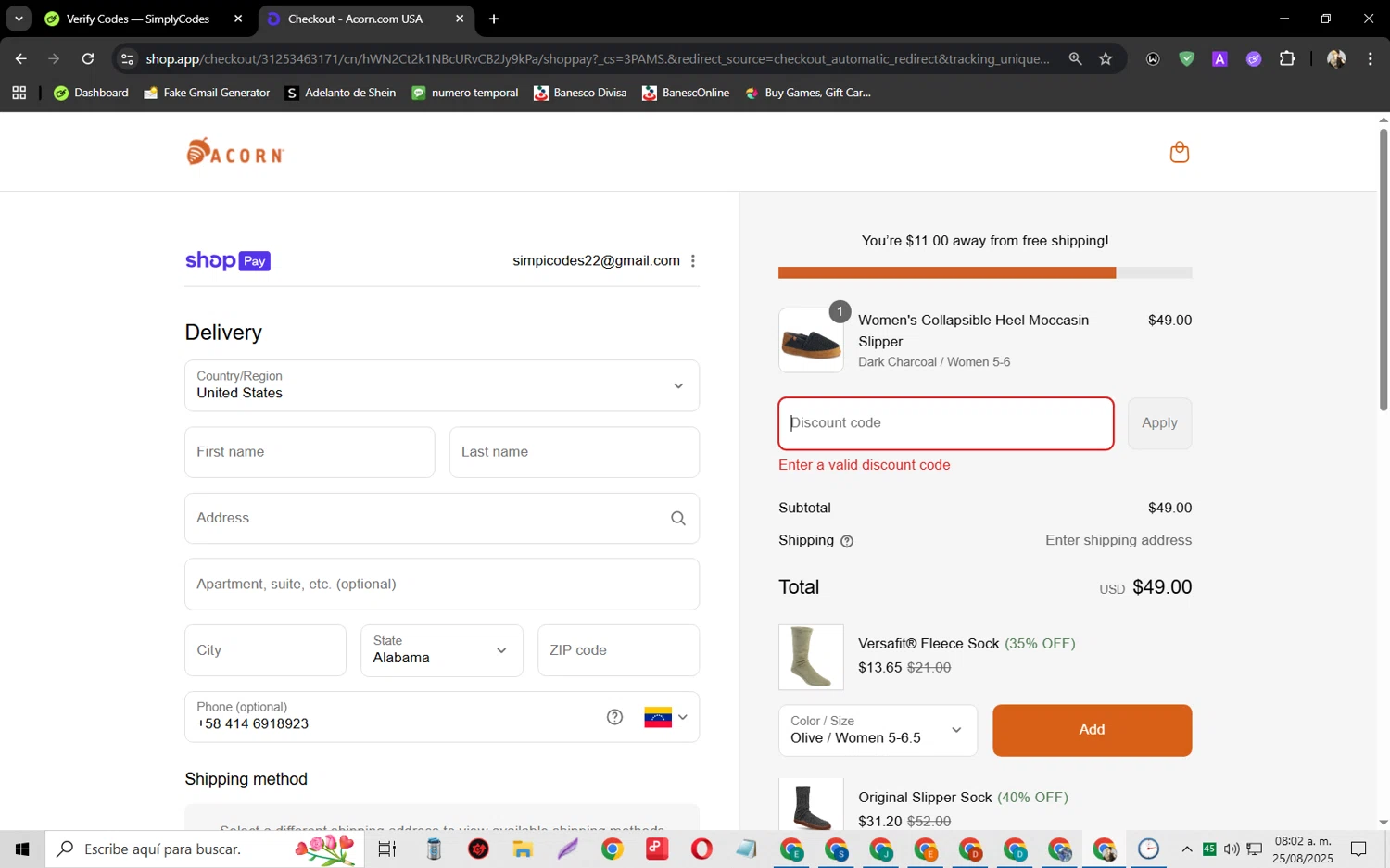The width and height of the screenshot is (1390, 868).
Task: Focus the First name field
Action: point(310,452)
